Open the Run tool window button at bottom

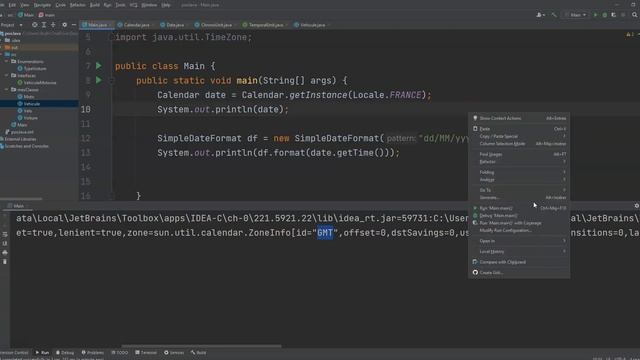[42, 353]
